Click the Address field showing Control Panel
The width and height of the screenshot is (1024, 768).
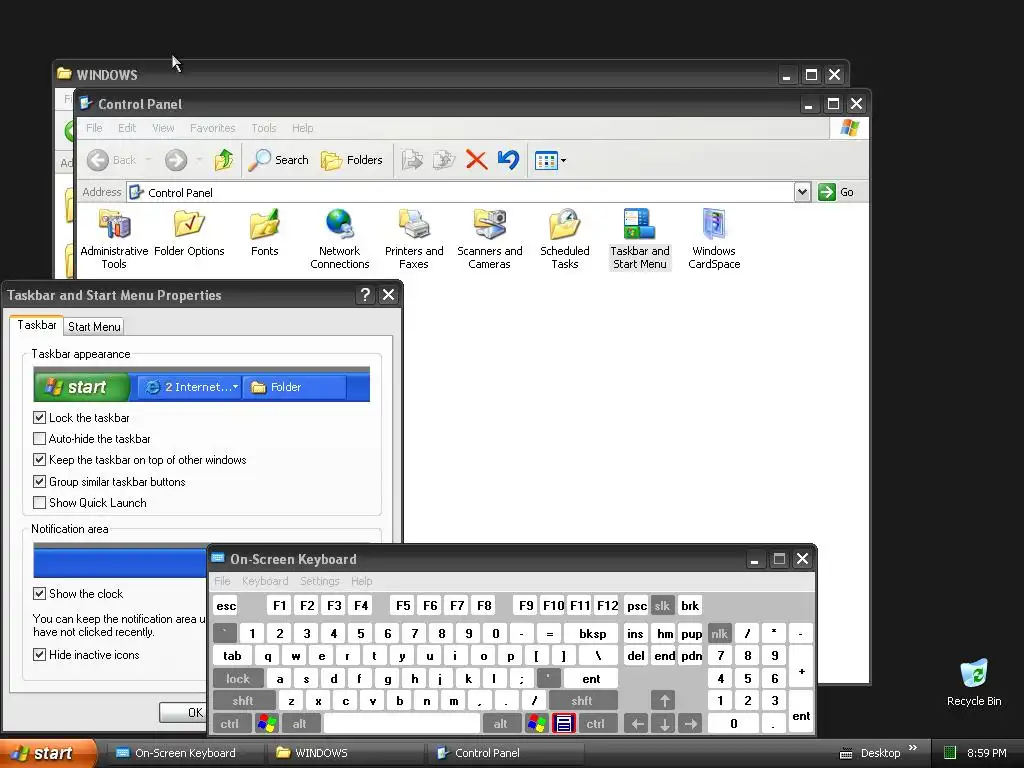460,193
